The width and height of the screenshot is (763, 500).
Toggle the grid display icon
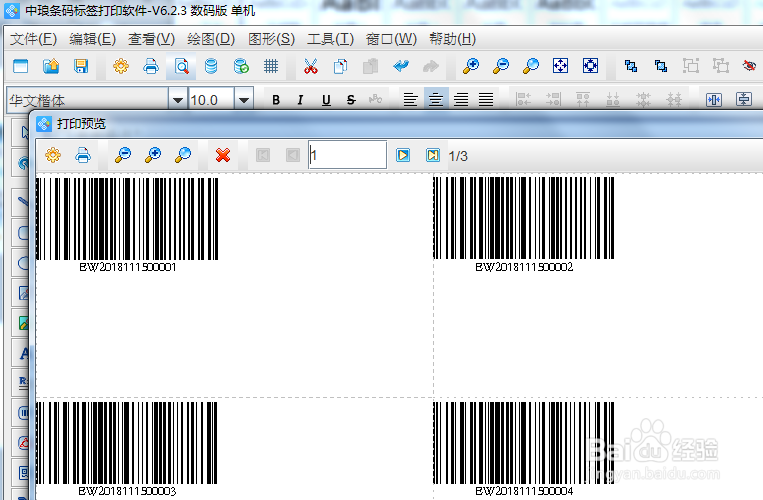pyautogui.click(x=271, y=66)
